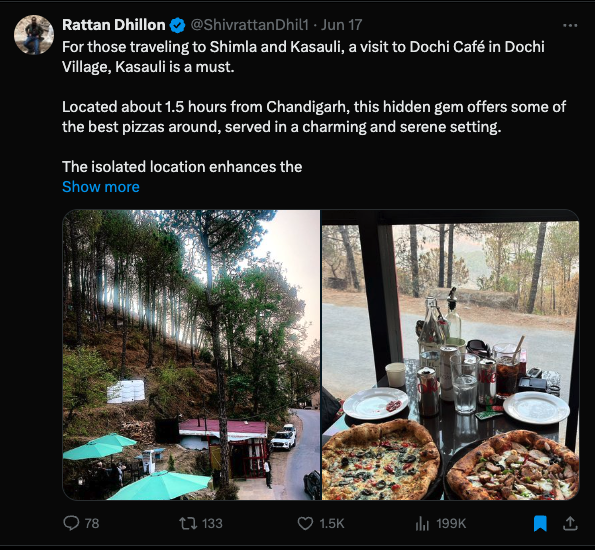595x550 pixels.
Task: Expand the tweet with Show more
Action: click(x=101, y=187)
